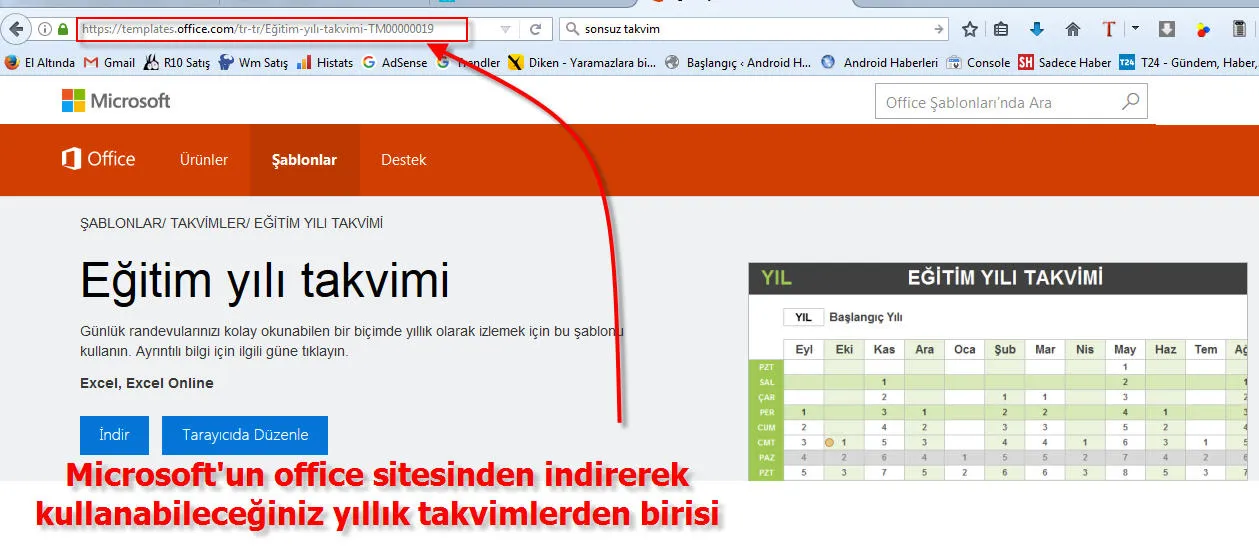
Task: Click the reload page icon
Action: (x=536, y=30)
